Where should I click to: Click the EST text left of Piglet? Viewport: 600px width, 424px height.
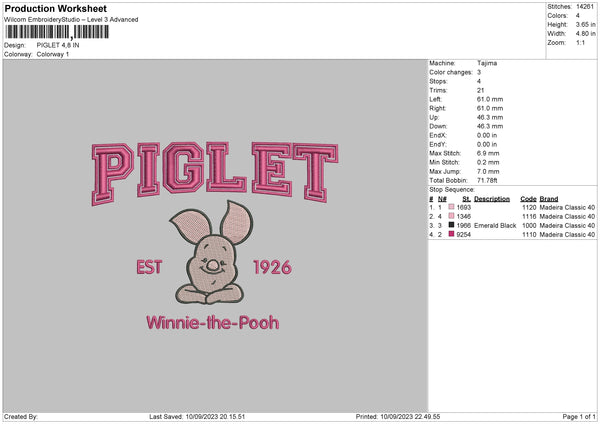[149, 267]
